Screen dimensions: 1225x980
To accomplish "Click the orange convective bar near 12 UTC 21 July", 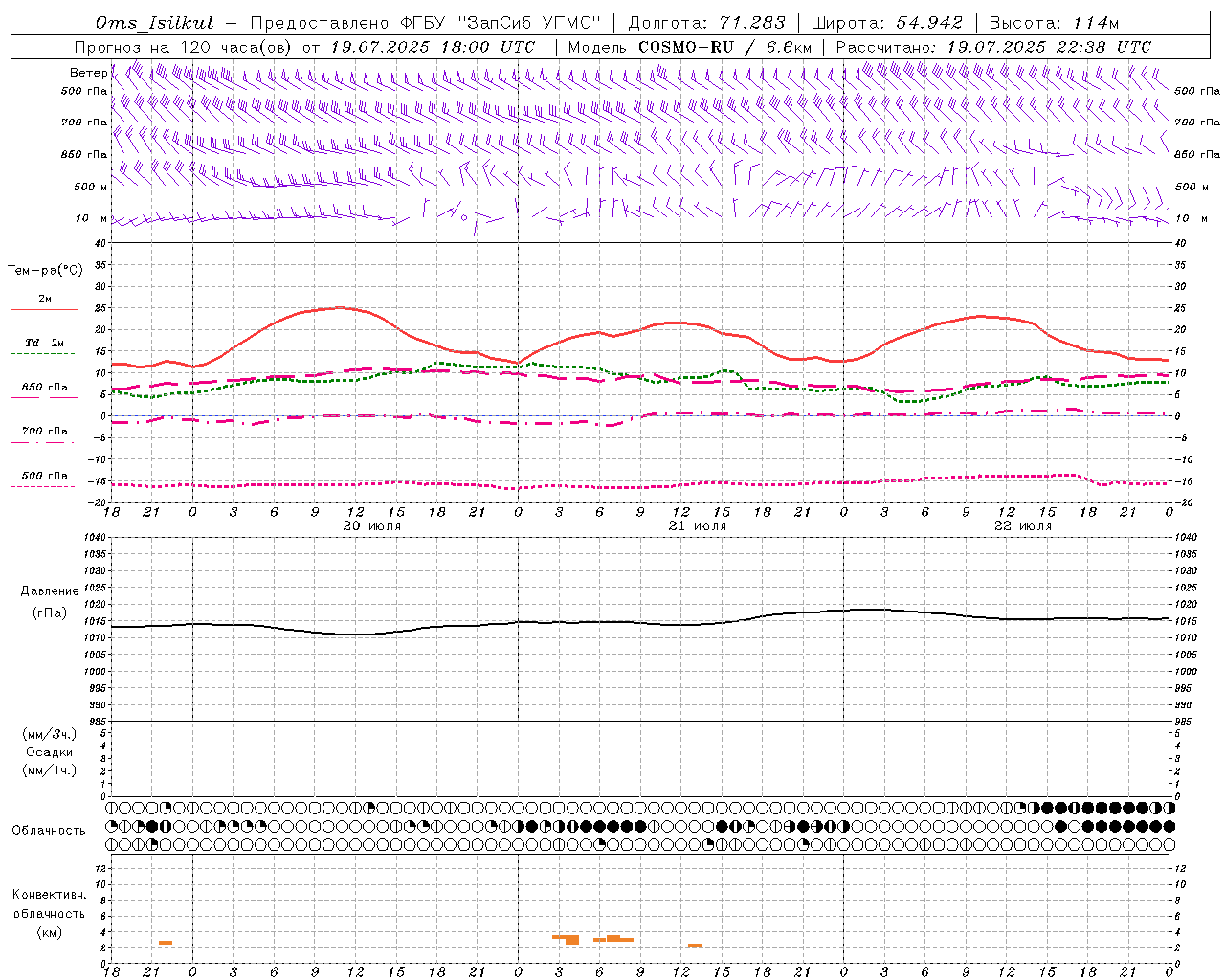I will [695, 946].
